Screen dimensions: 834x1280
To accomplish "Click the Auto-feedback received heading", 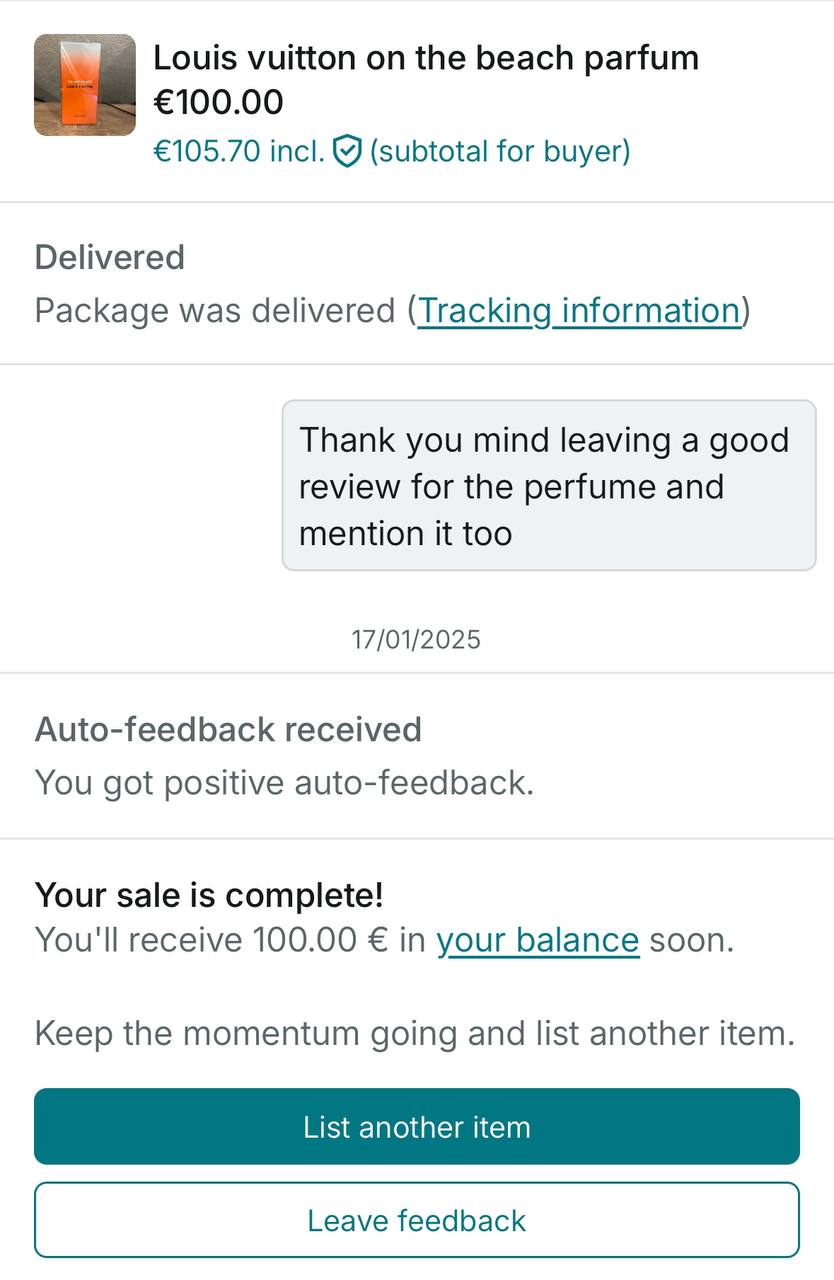I will pyautogui.click(x=228, y=730).
